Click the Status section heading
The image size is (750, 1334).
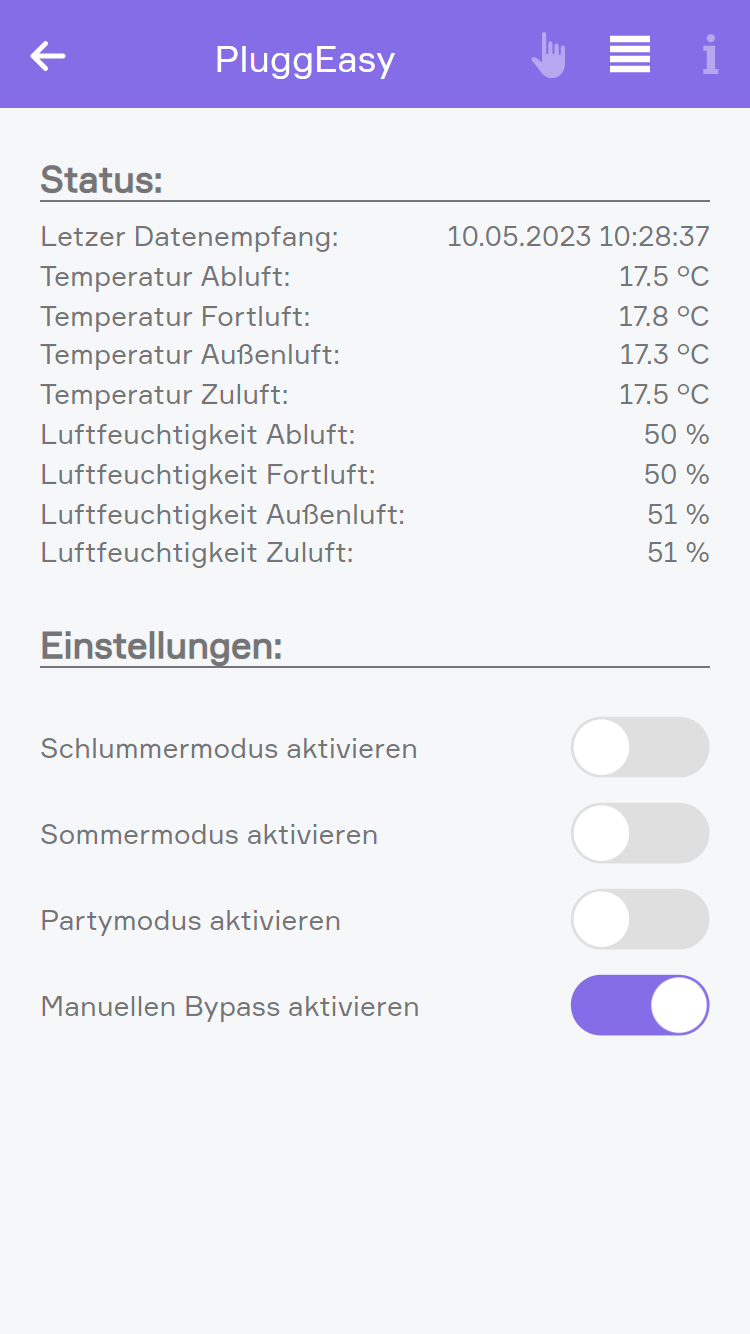click(102, 180)
